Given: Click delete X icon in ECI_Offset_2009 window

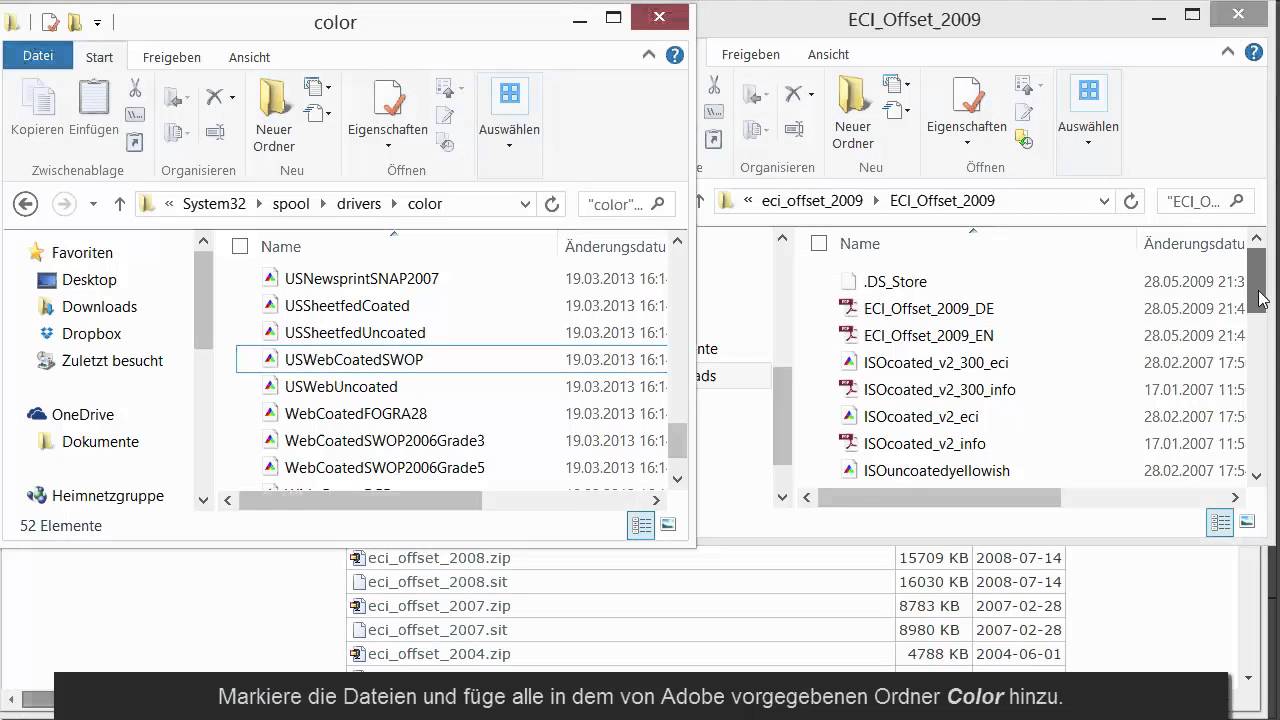Looking at the screenshot, I should 793,94.
